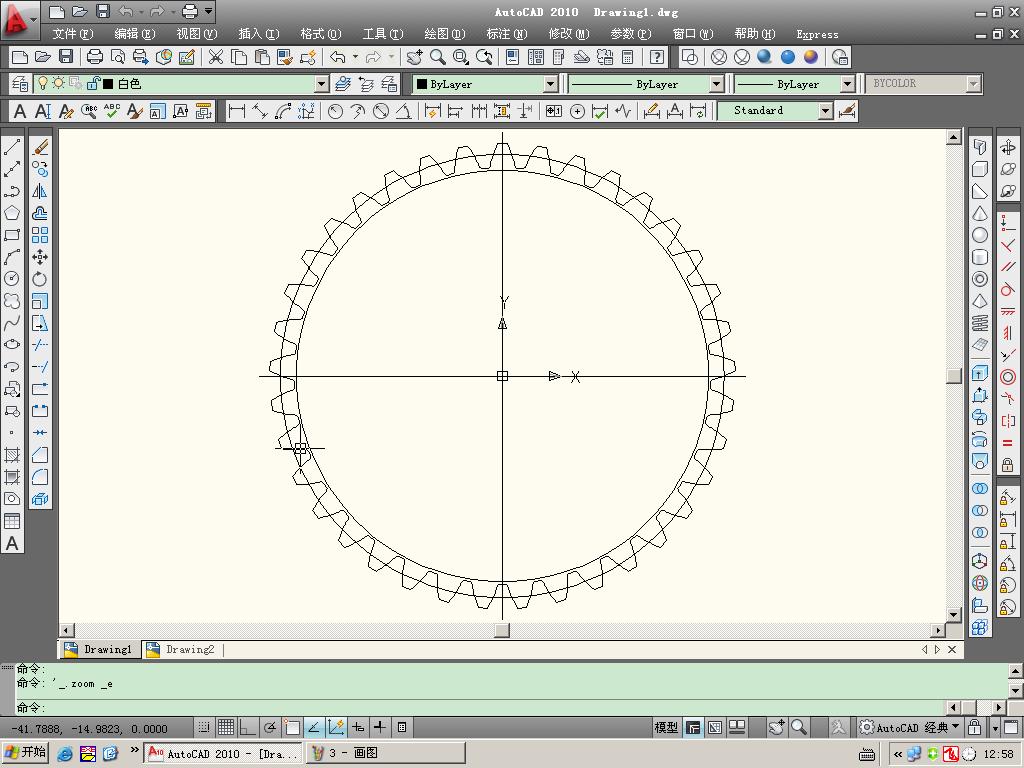Toggle Polar tracking in status bar

pyautogui.click(x=270, y=728)
